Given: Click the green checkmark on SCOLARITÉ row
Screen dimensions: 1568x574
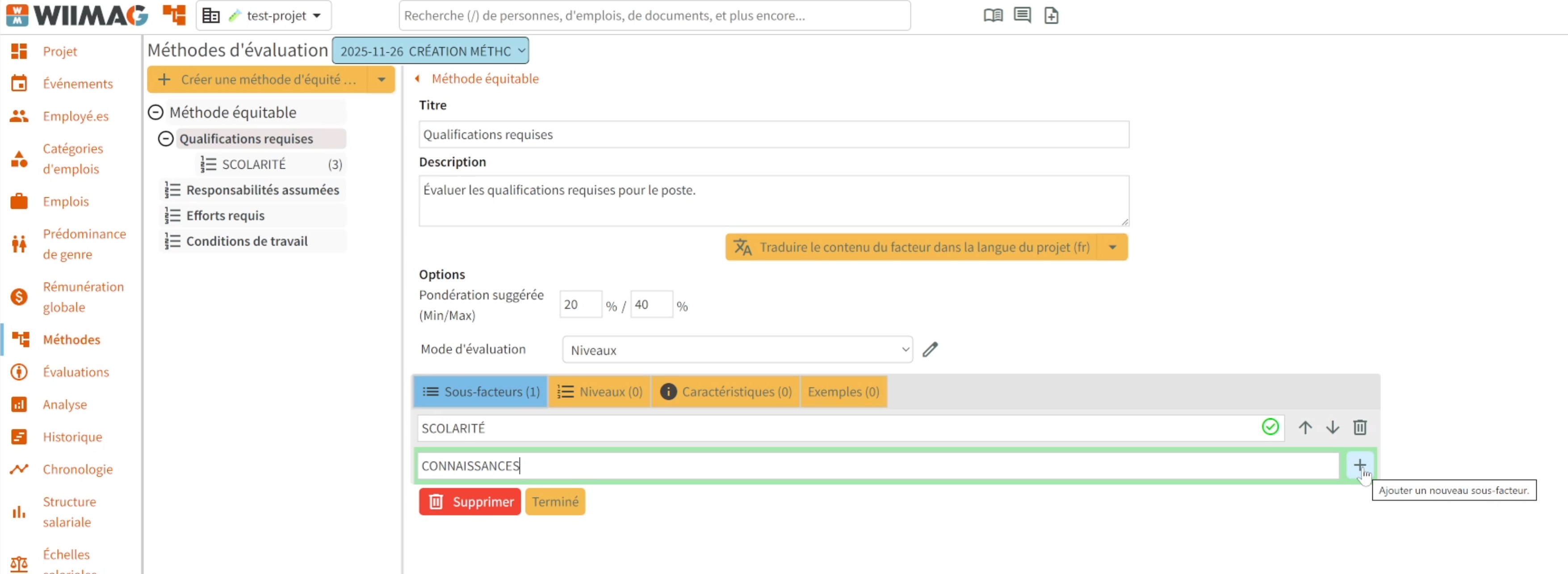Looking at the screenshot, I should point(1270,428).
